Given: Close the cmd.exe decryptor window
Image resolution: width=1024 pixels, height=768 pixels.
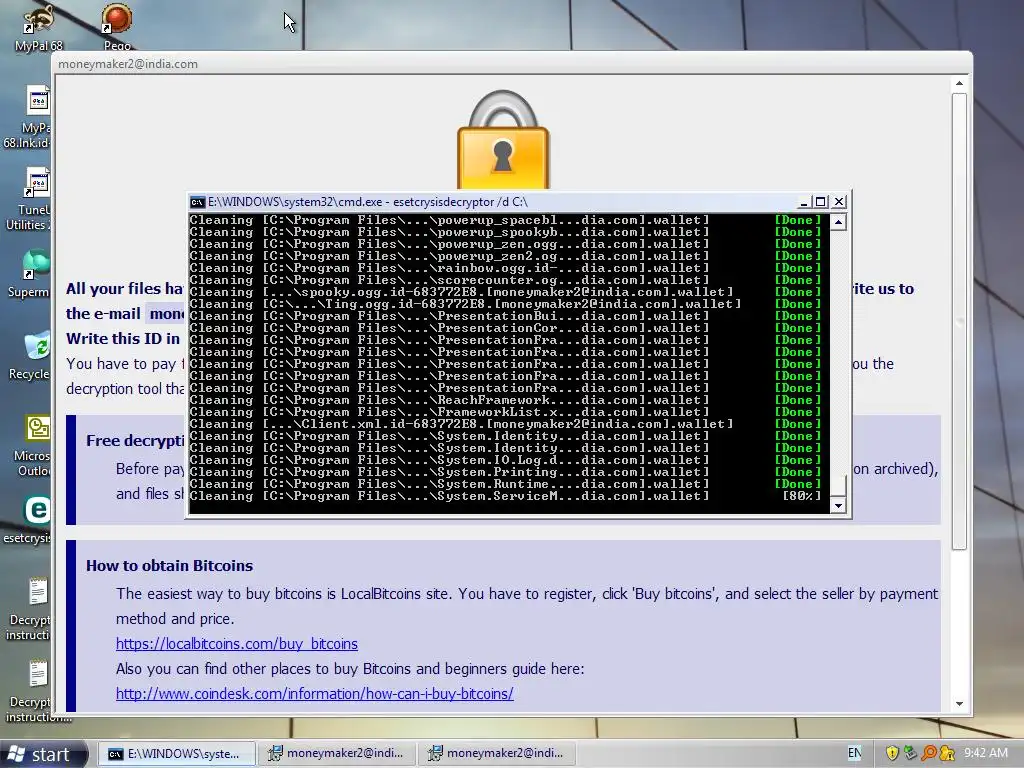Looking at the screenshot, I should click(x=839, y=202).
